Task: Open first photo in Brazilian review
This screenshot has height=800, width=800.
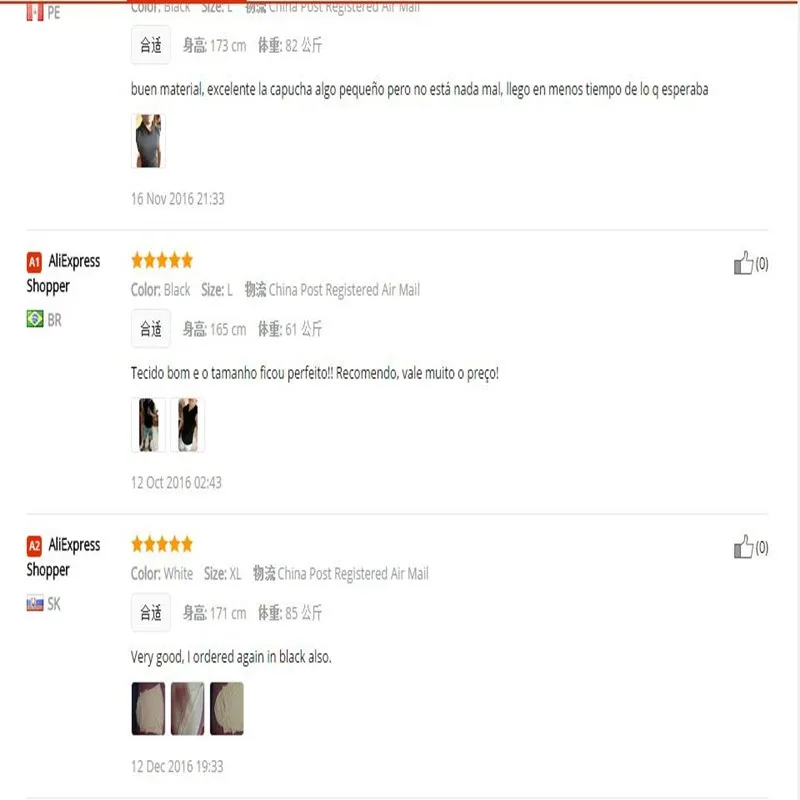Action: point(148,424)
